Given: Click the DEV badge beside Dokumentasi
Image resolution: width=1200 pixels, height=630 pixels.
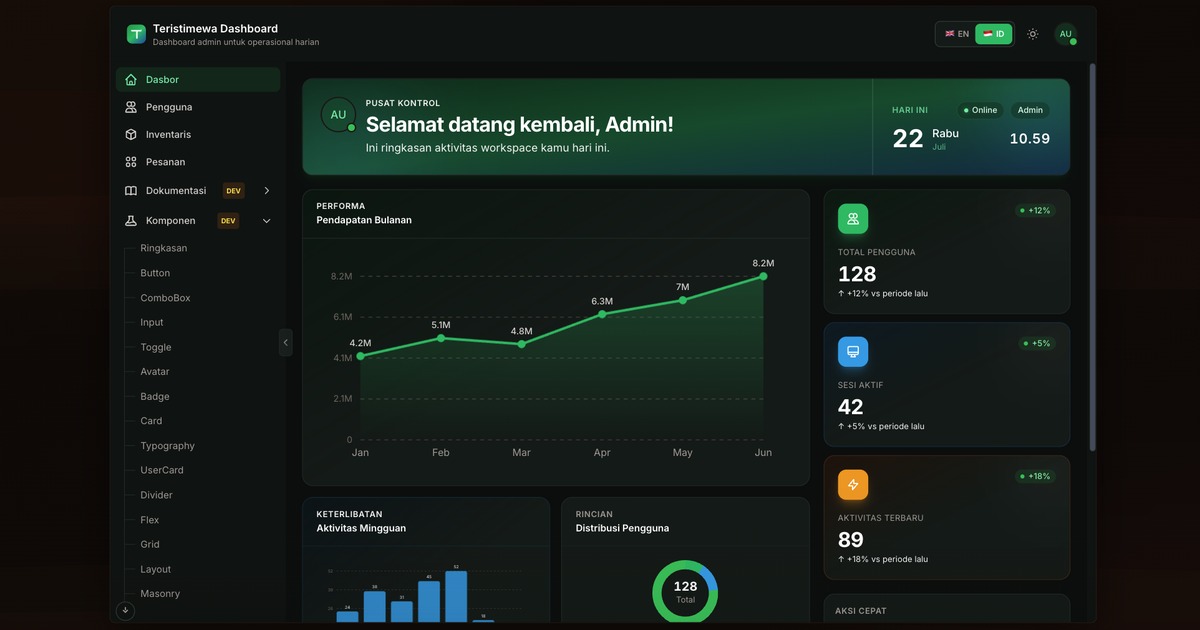Looking at the screenshot, I should 233,191.
